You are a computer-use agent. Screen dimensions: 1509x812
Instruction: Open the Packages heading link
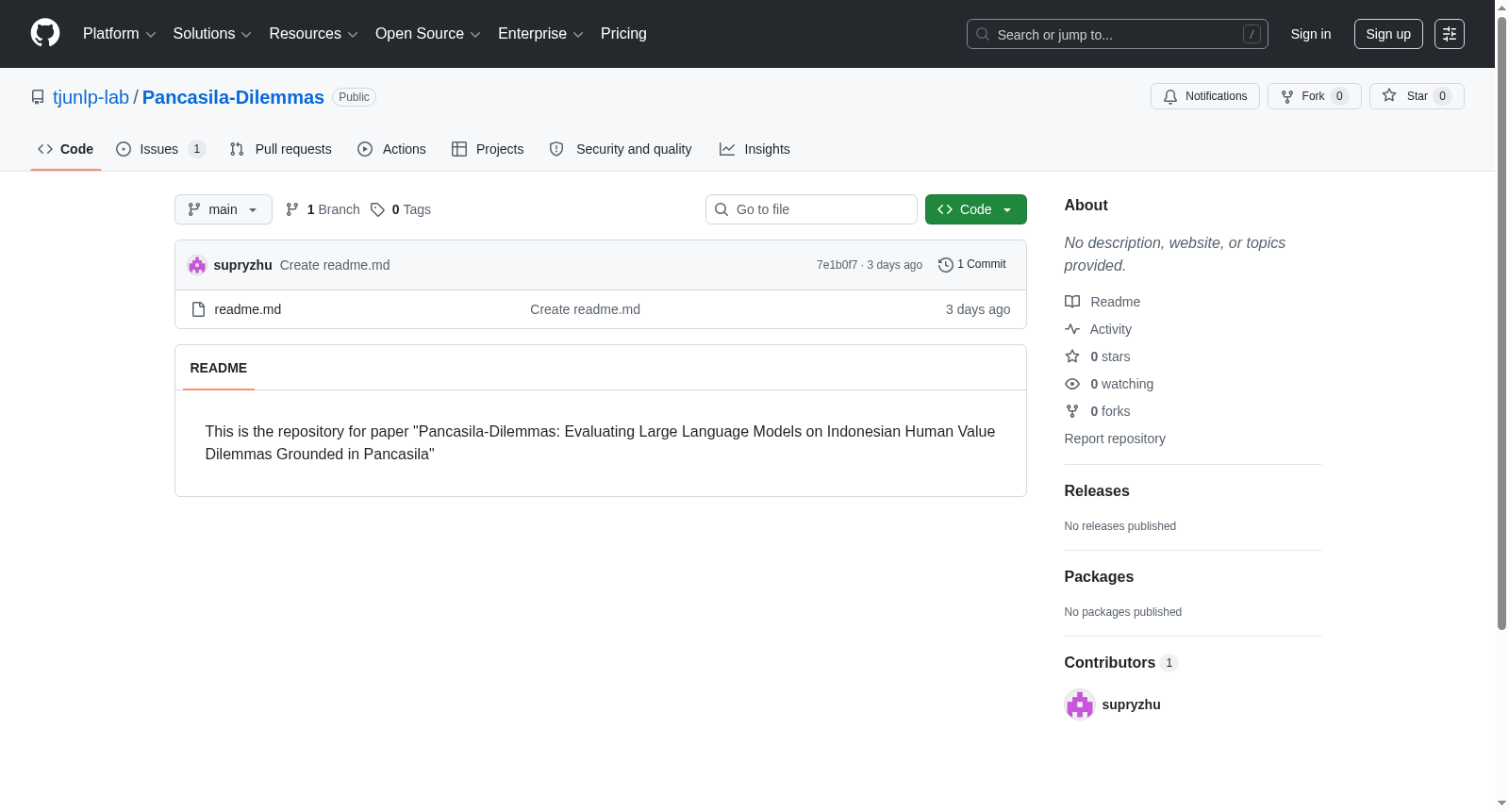(x=1099, y=576)
